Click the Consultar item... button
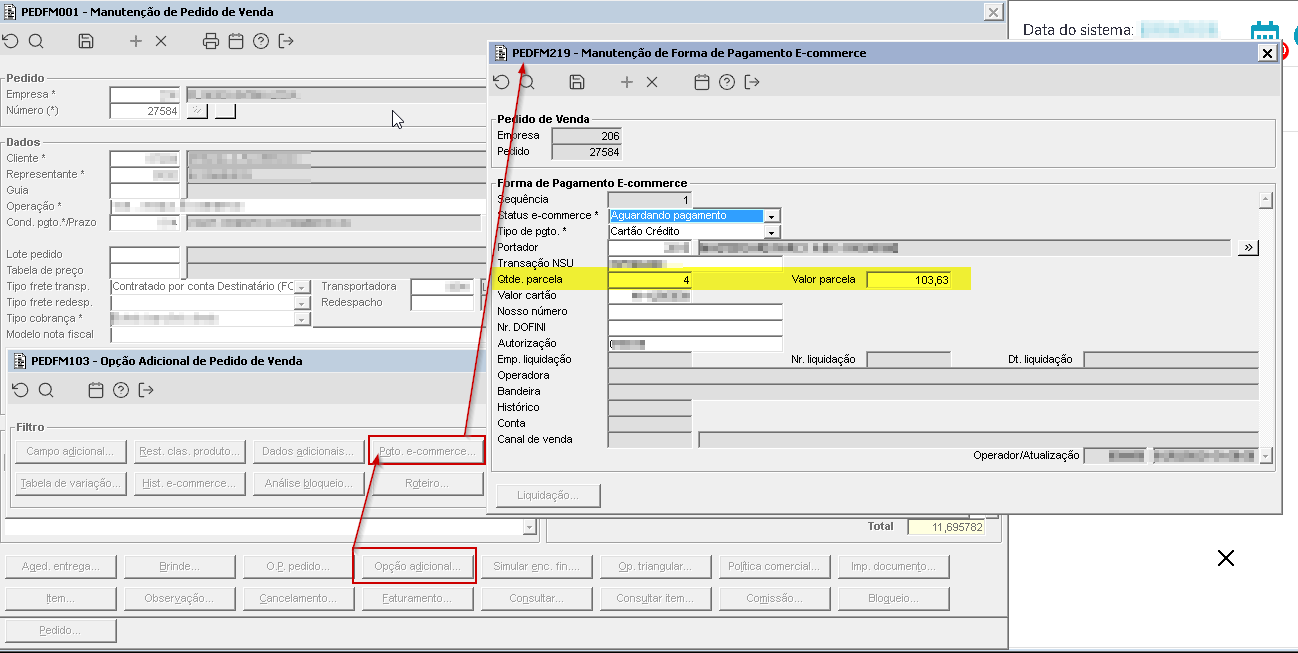 pos(655,598)
